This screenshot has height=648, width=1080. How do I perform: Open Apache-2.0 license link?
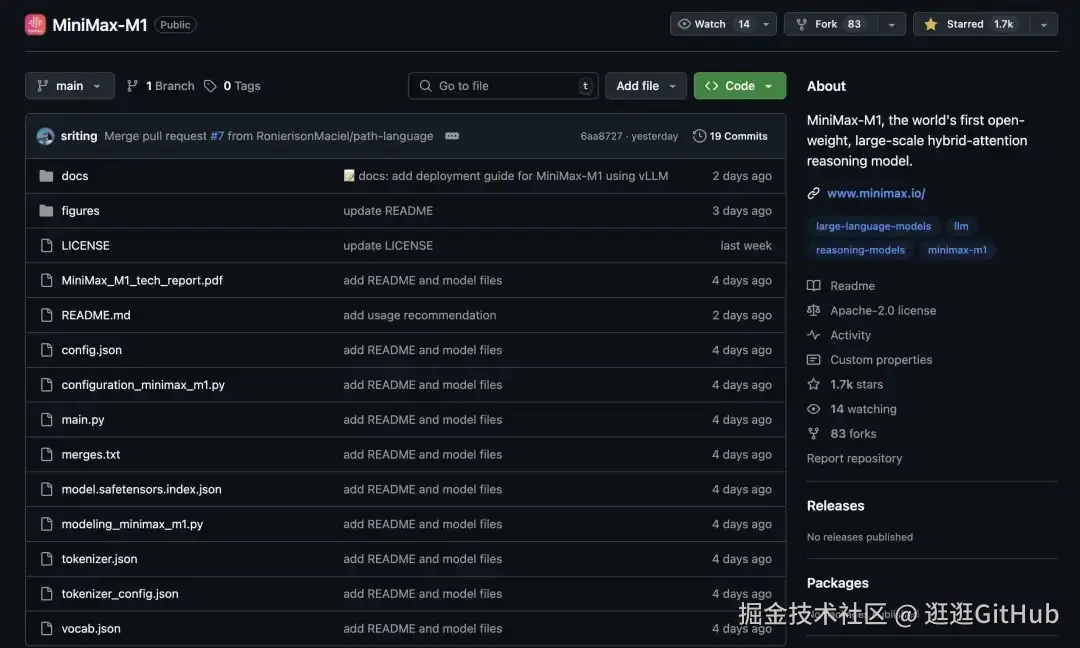tap(883, 311)
